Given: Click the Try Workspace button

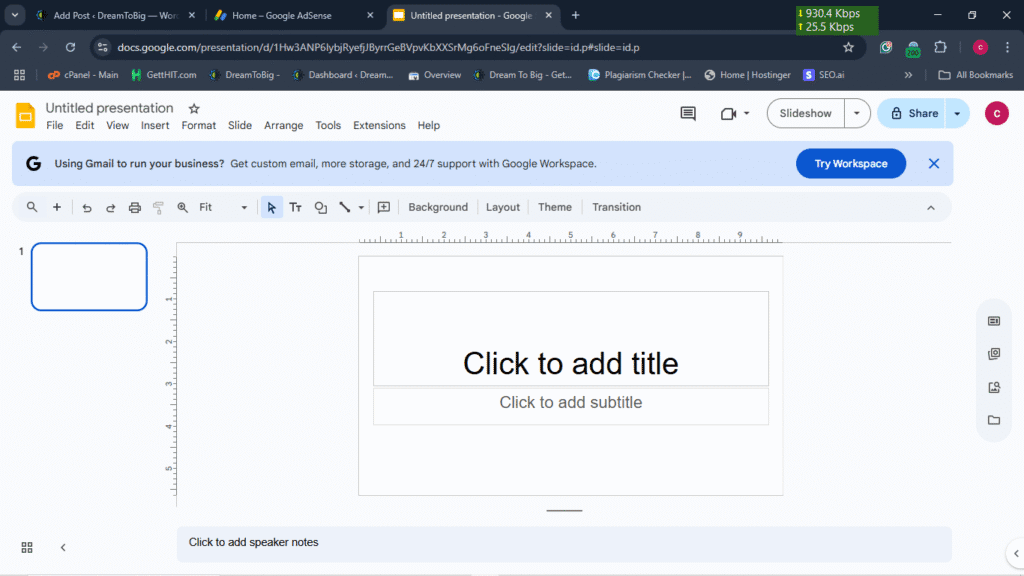Looking at the screenshot, I should 850,163.
